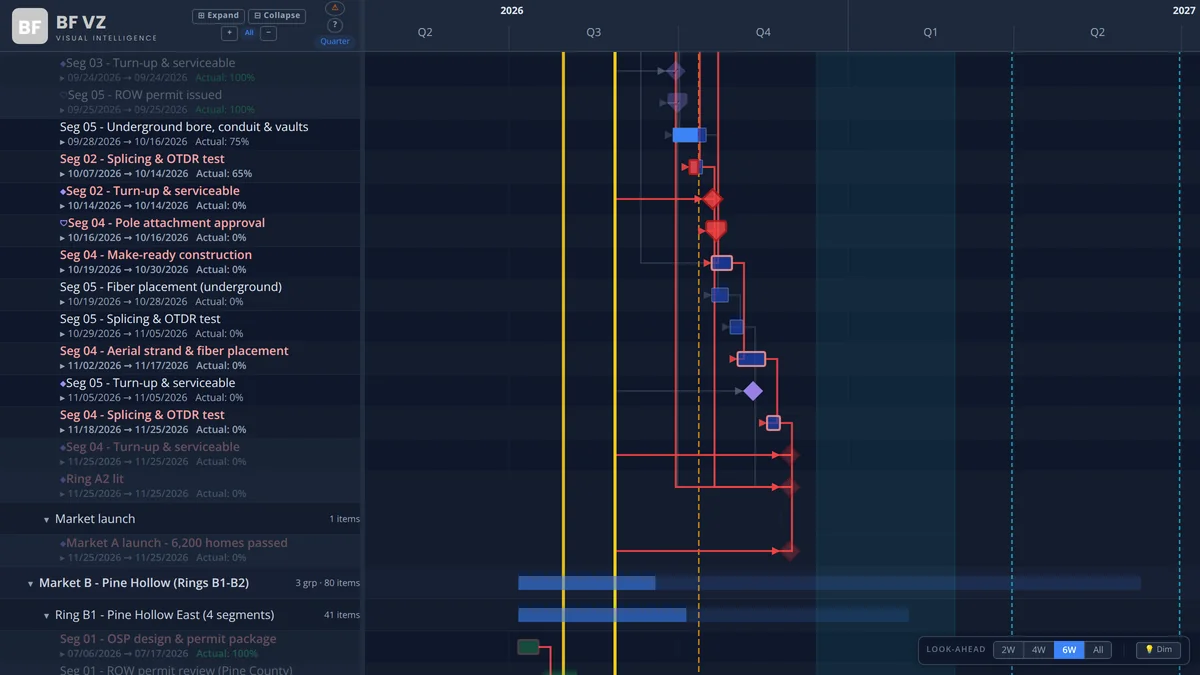This screenshot has width=1200, height=675.
Task: Open the help question mark icon
Action: click(x=335, y=25)
